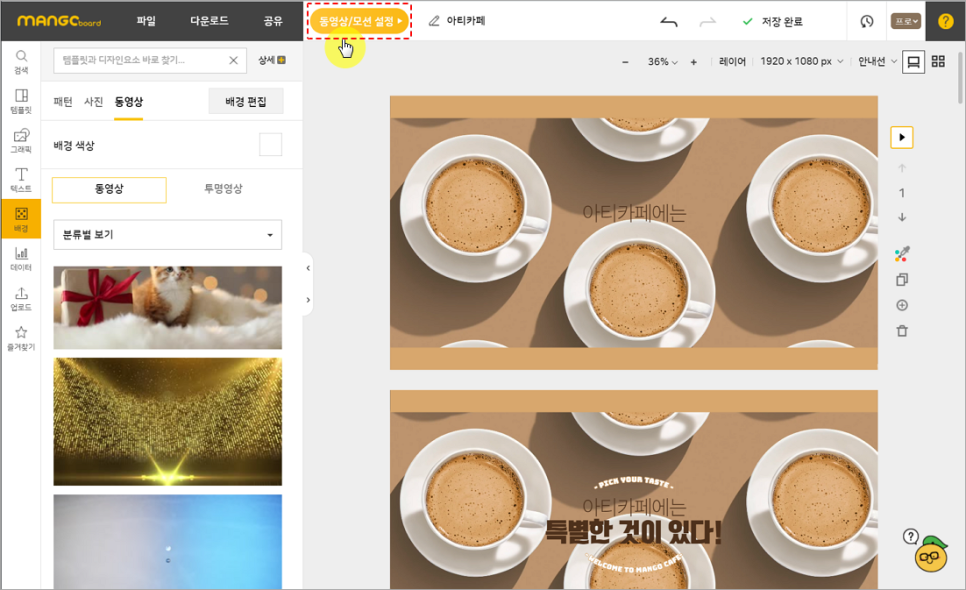Screen dimensions: 966x590
Task: Click the 동영상/모션 설정 button
Action: [359, 22]
